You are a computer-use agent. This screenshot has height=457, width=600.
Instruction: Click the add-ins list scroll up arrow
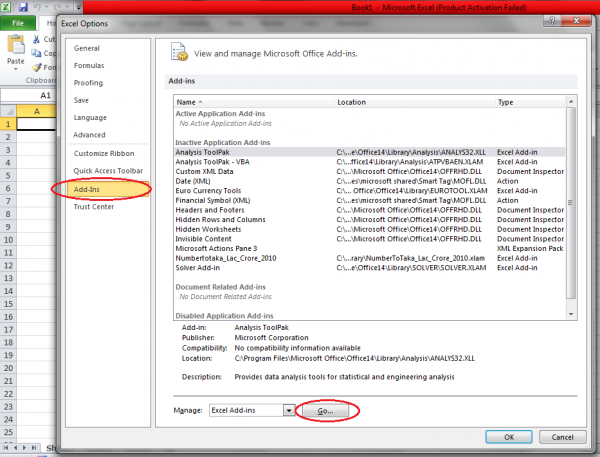(x=571, y=101)
